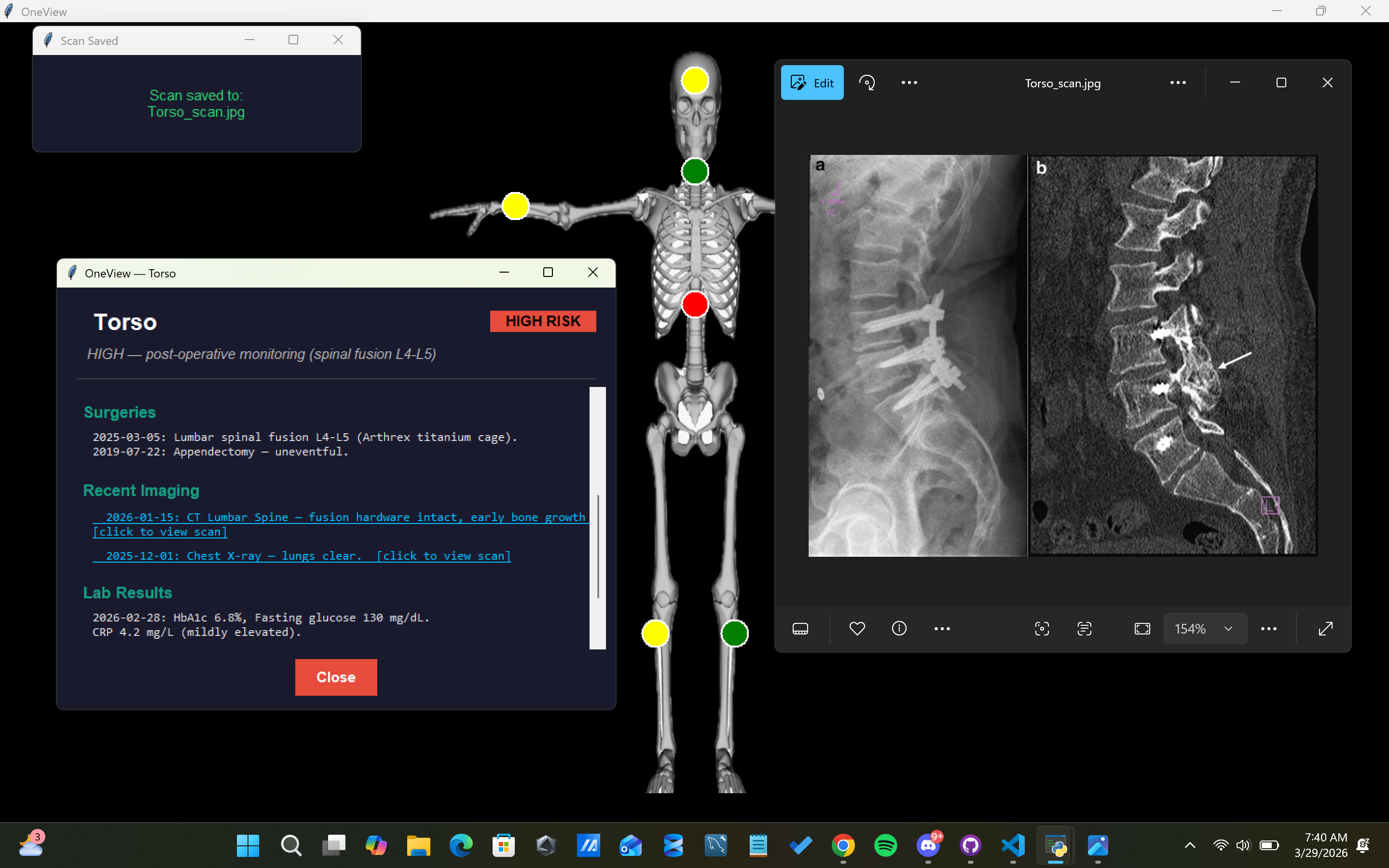Click the fit to window icon
Viewport: 1389px width, 868px height.
(1142, 629)
